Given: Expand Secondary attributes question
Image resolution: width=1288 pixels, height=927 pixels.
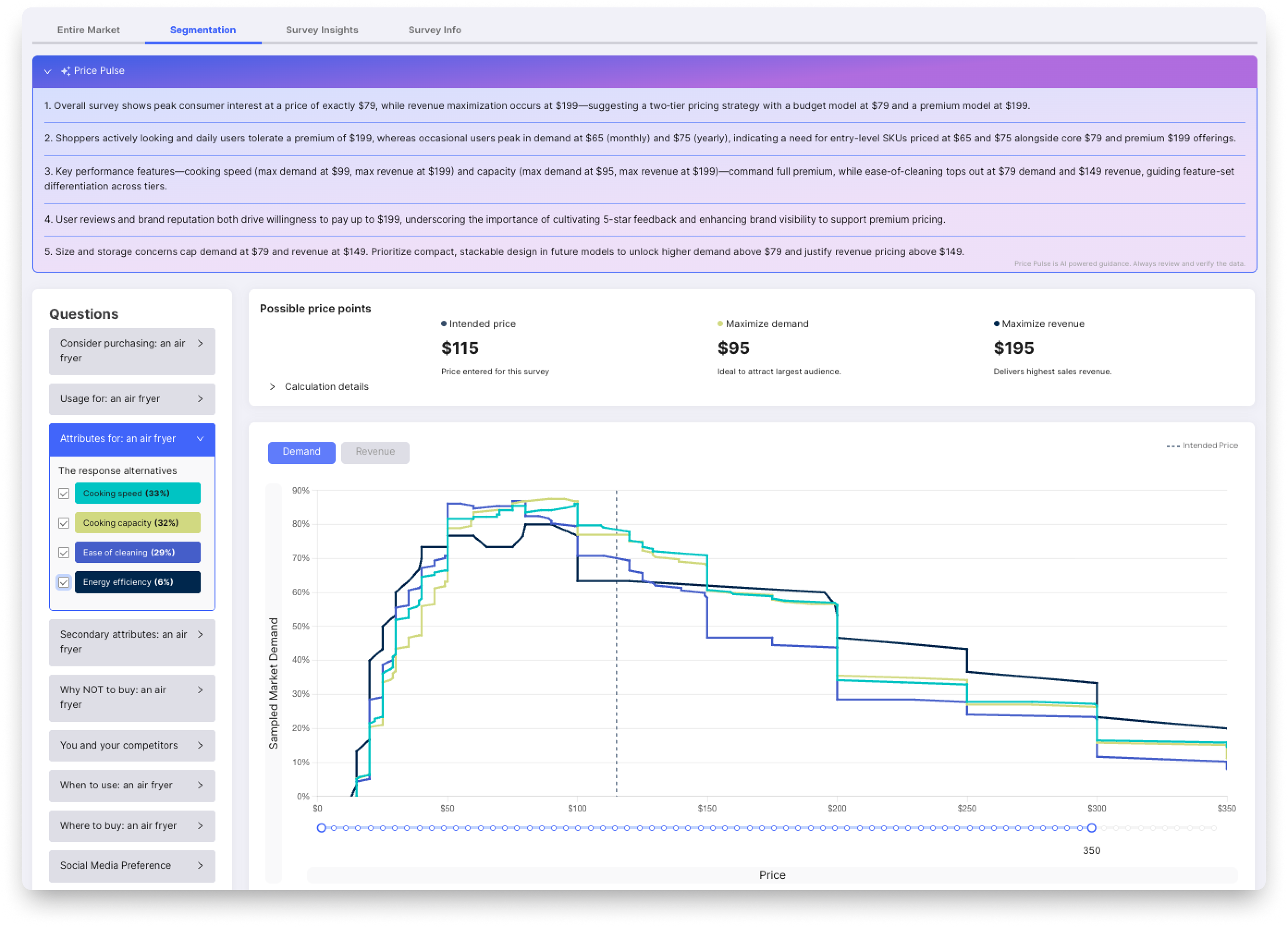Looking at the screenshot, I should (x=200, y=634).
